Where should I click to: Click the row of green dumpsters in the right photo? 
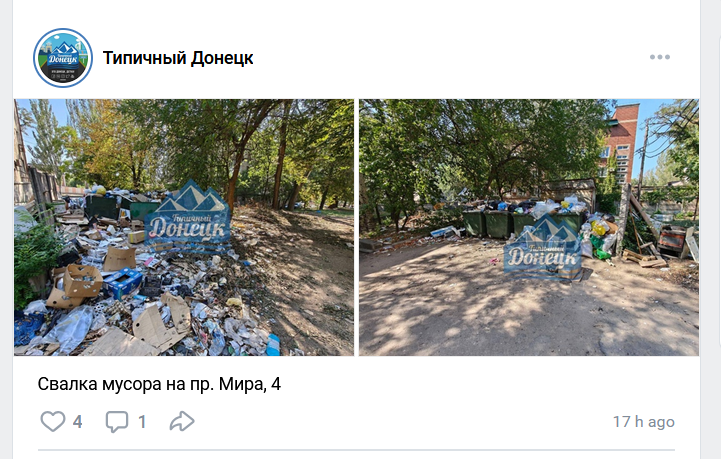coord(522,223)
